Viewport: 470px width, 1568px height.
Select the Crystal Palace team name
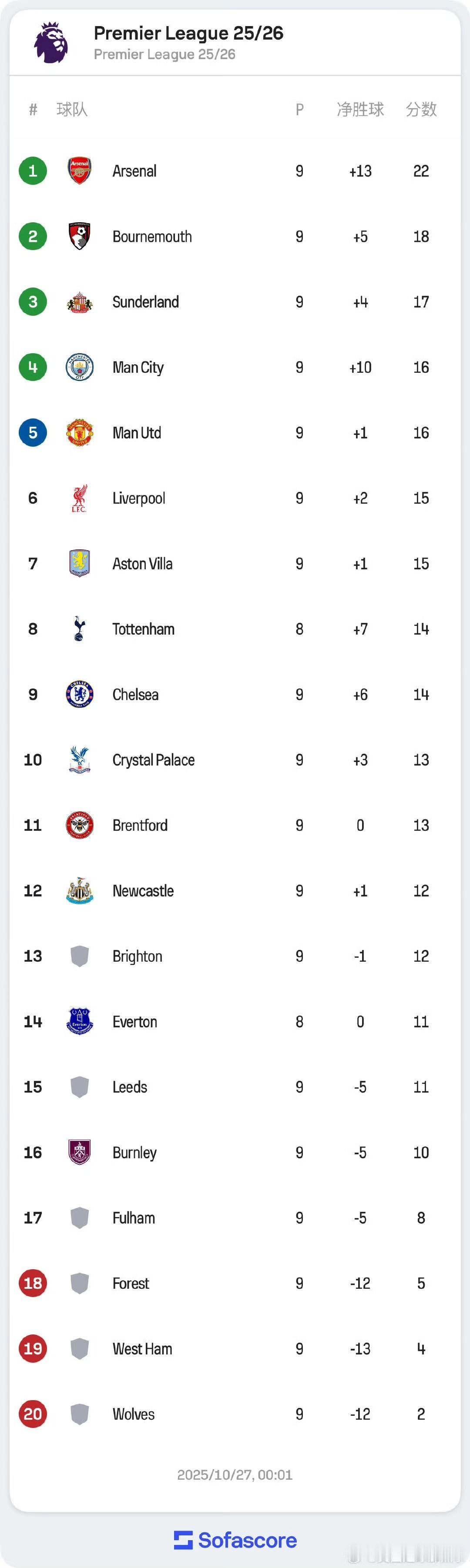[154, 760]
